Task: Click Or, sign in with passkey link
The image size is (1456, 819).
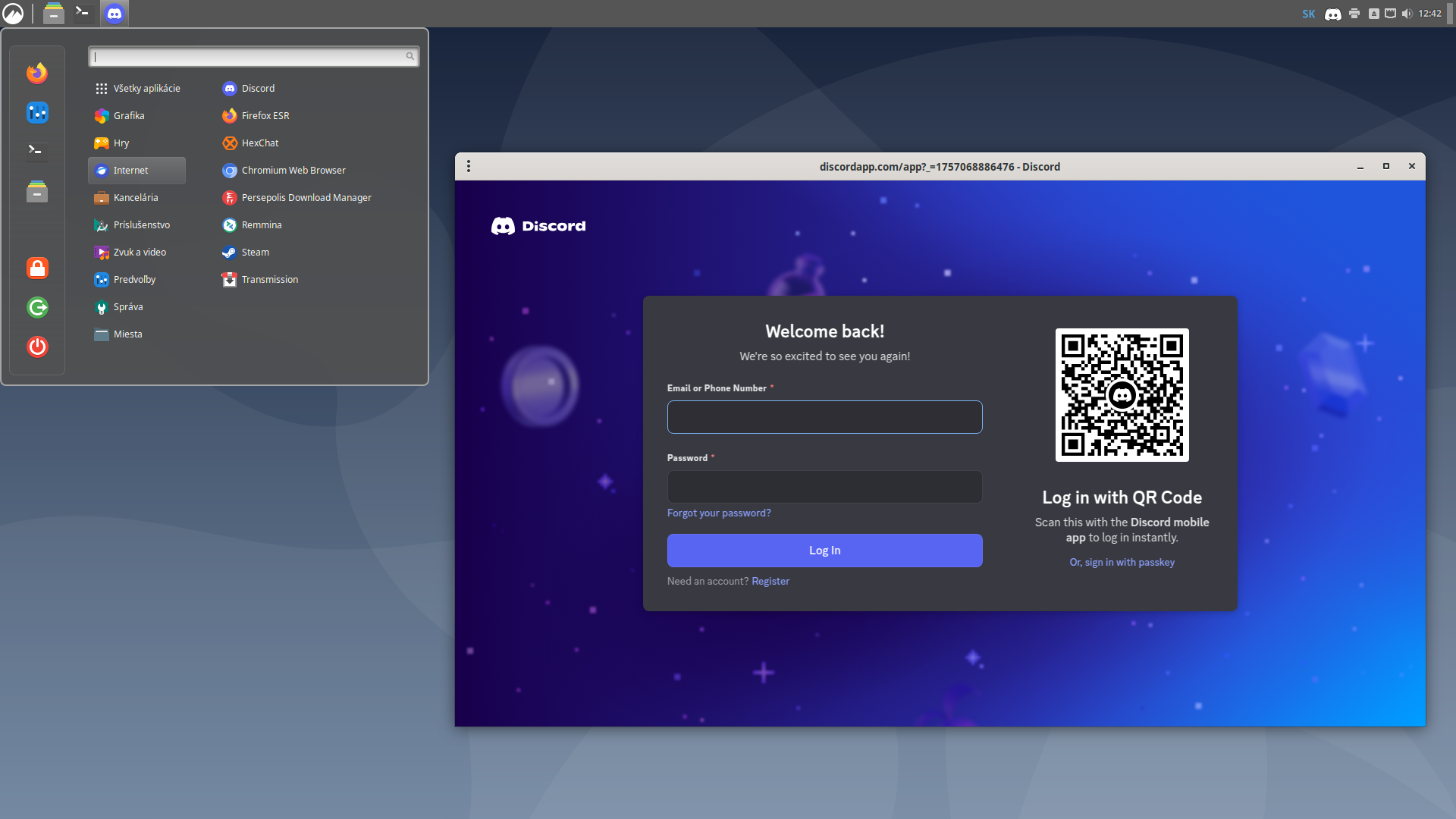Action: click(1122, 563)
